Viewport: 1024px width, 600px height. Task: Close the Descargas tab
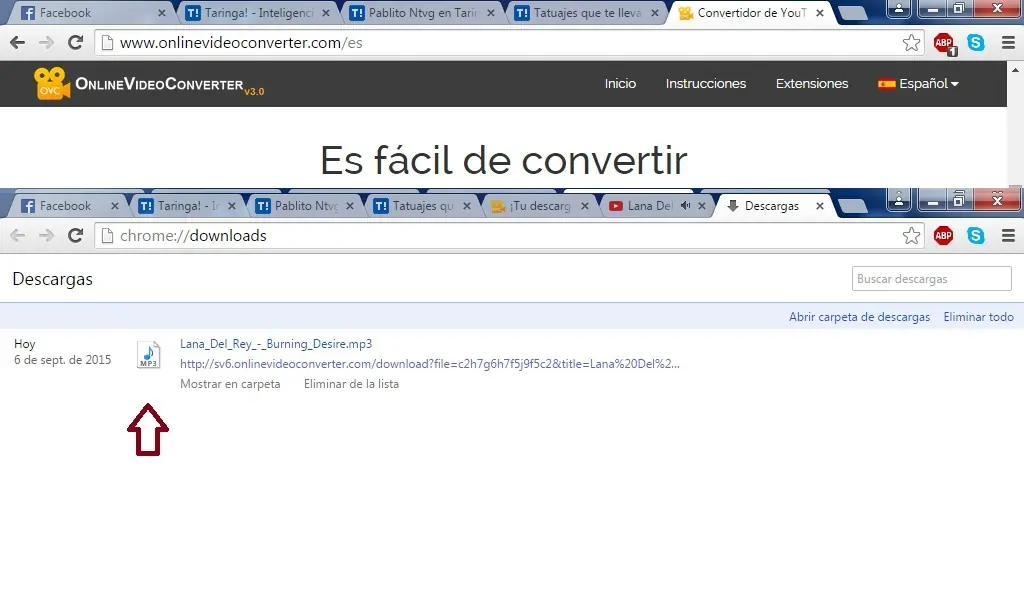(x=820, y=206)
